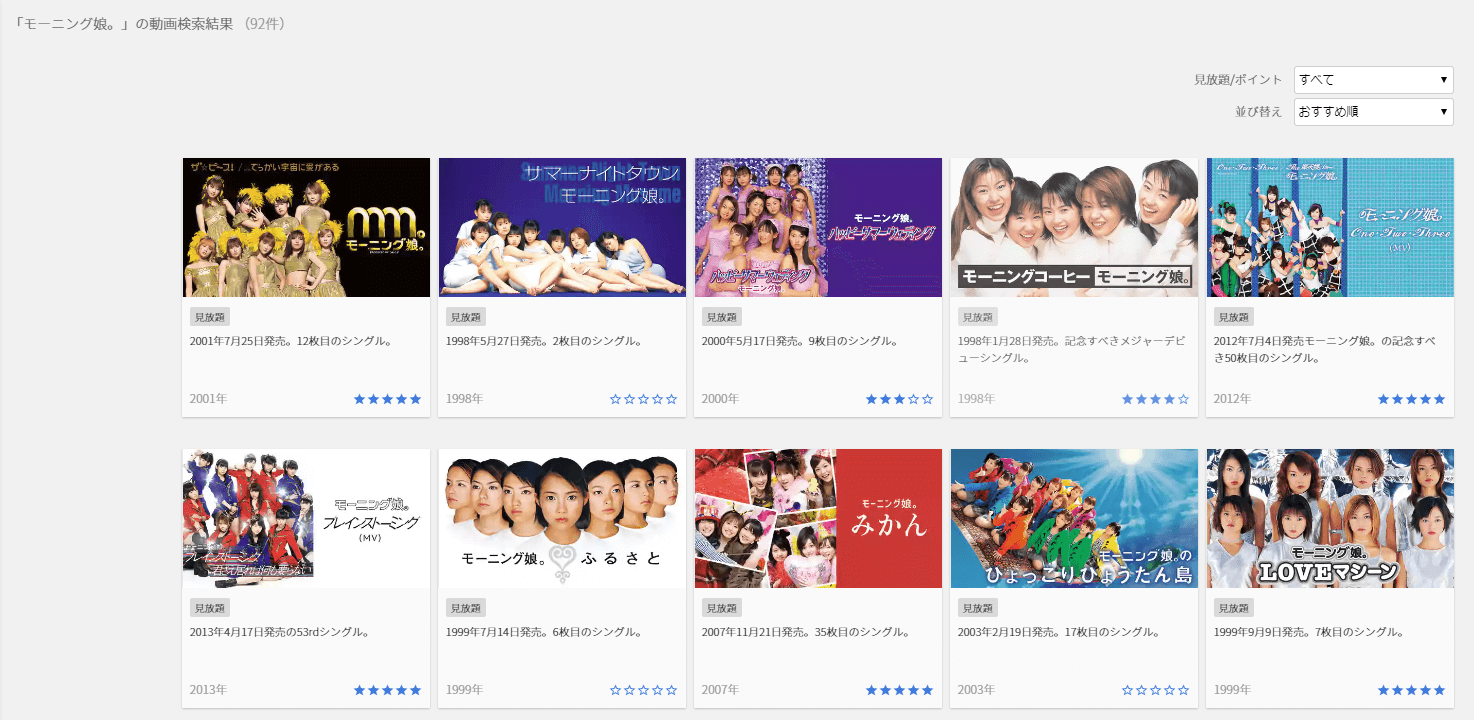
Task: Click the 2001年 year label
Action: click(x=208, y=399)
